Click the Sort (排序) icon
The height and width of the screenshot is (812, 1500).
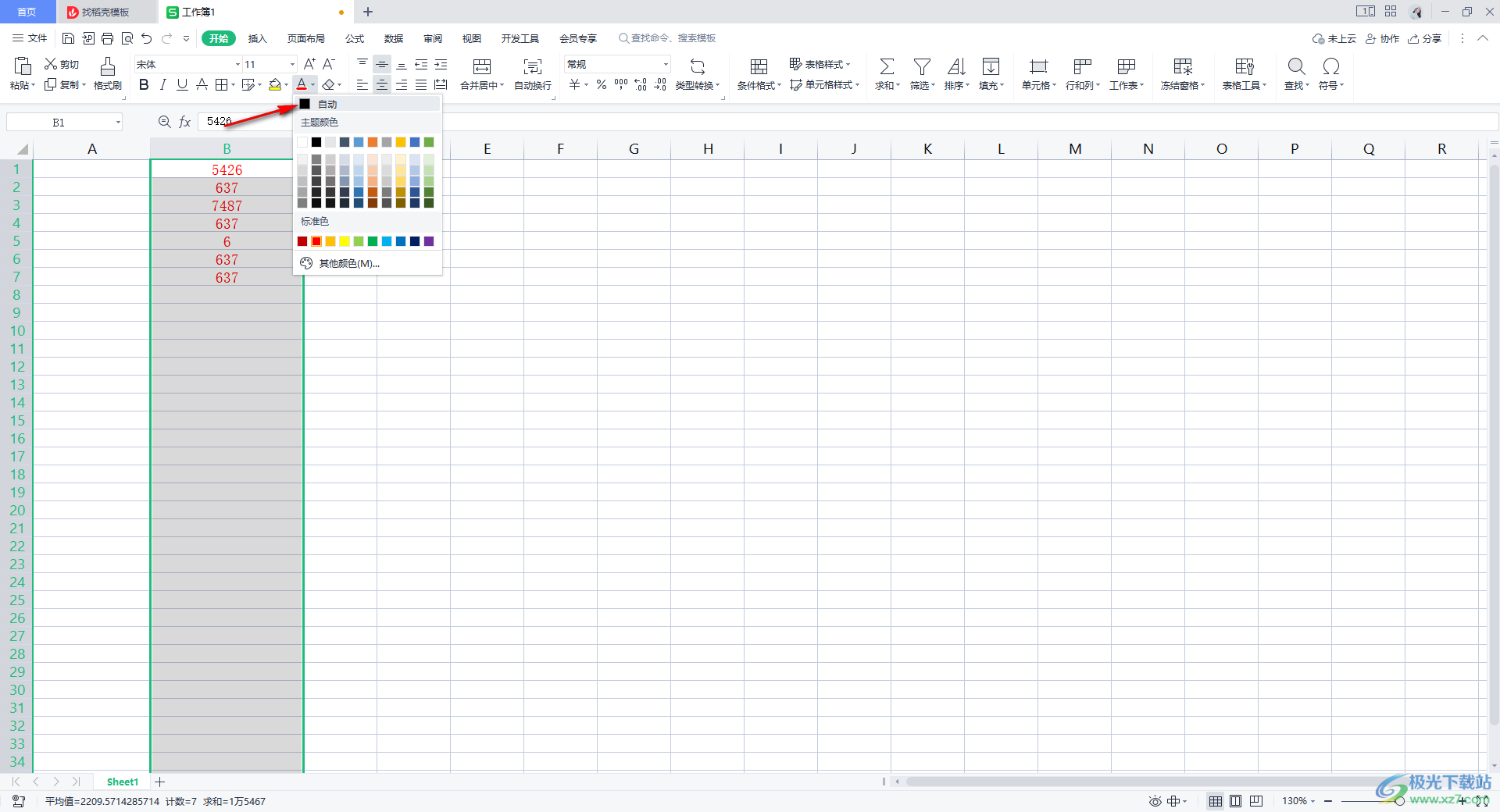tap(956, 66)
